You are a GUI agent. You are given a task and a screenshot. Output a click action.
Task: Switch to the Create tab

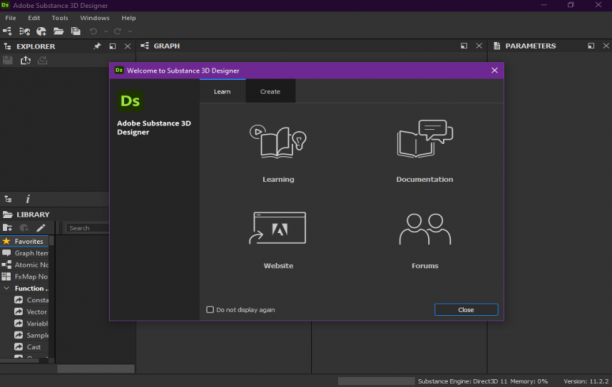[x=270, y=91]
